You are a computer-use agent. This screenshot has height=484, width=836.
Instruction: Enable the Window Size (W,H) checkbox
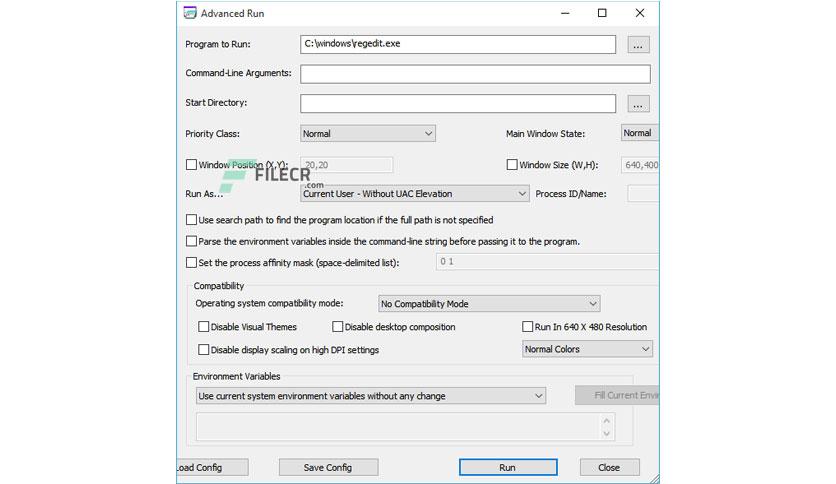coord(512,165)
